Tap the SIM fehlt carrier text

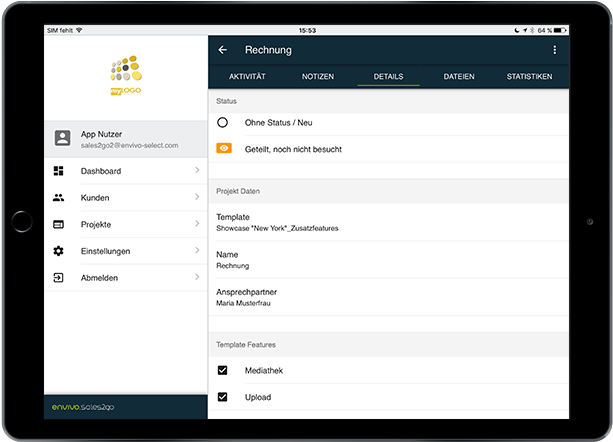tap(60, 30)
